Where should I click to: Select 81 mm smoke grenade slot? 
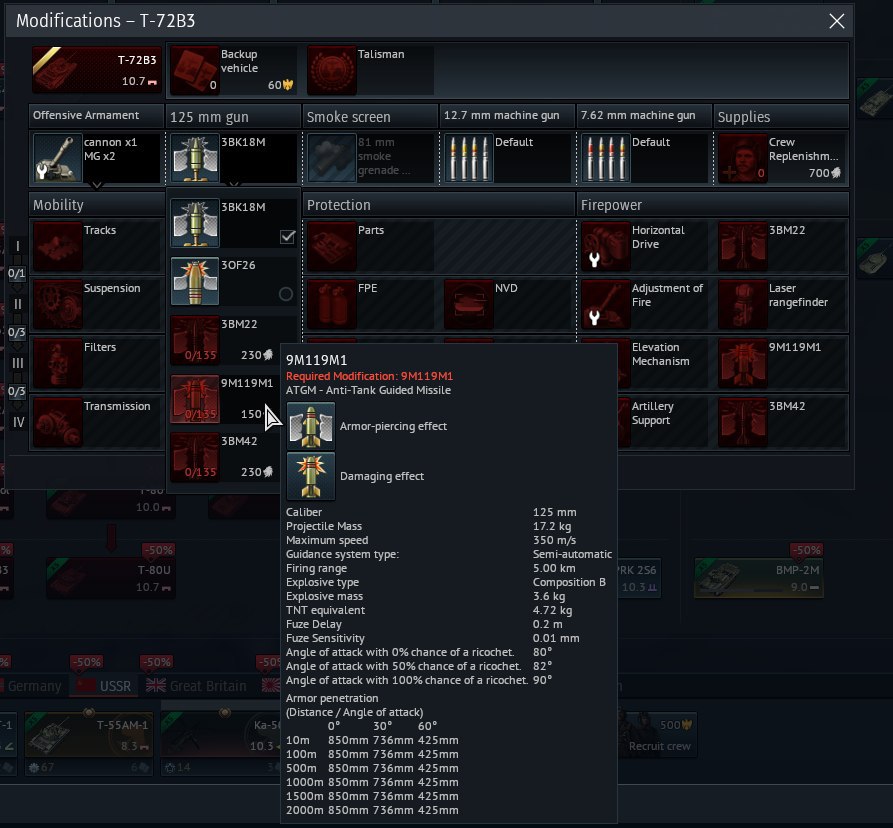pos(370,158)
